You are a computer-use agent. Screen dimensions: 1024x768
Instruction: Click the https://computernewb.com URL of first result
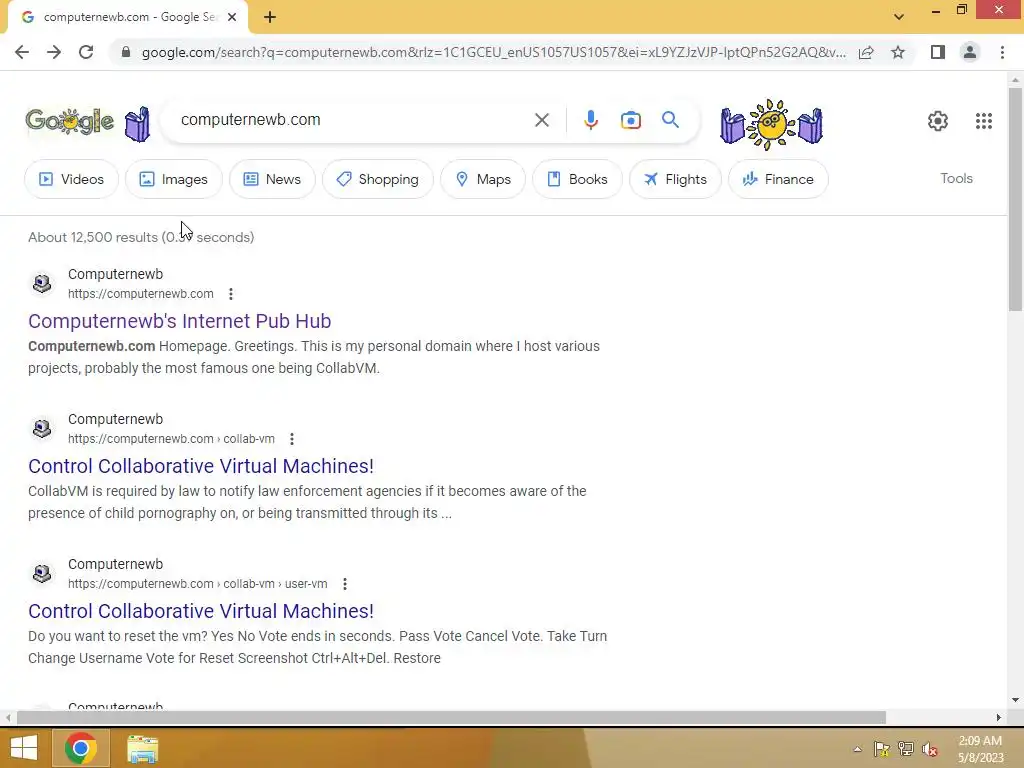coord(140,294)
